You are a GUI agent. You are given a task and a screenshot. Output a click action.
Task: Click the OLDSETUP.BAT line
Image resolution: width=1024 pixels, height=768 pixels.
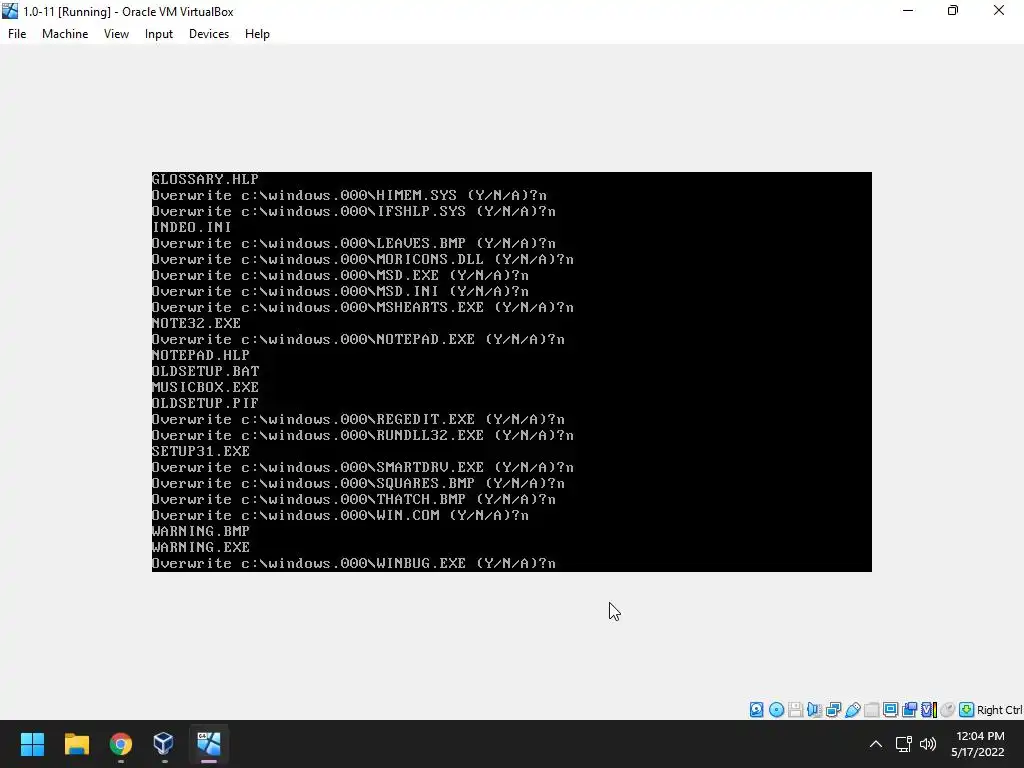pos(205,371)
